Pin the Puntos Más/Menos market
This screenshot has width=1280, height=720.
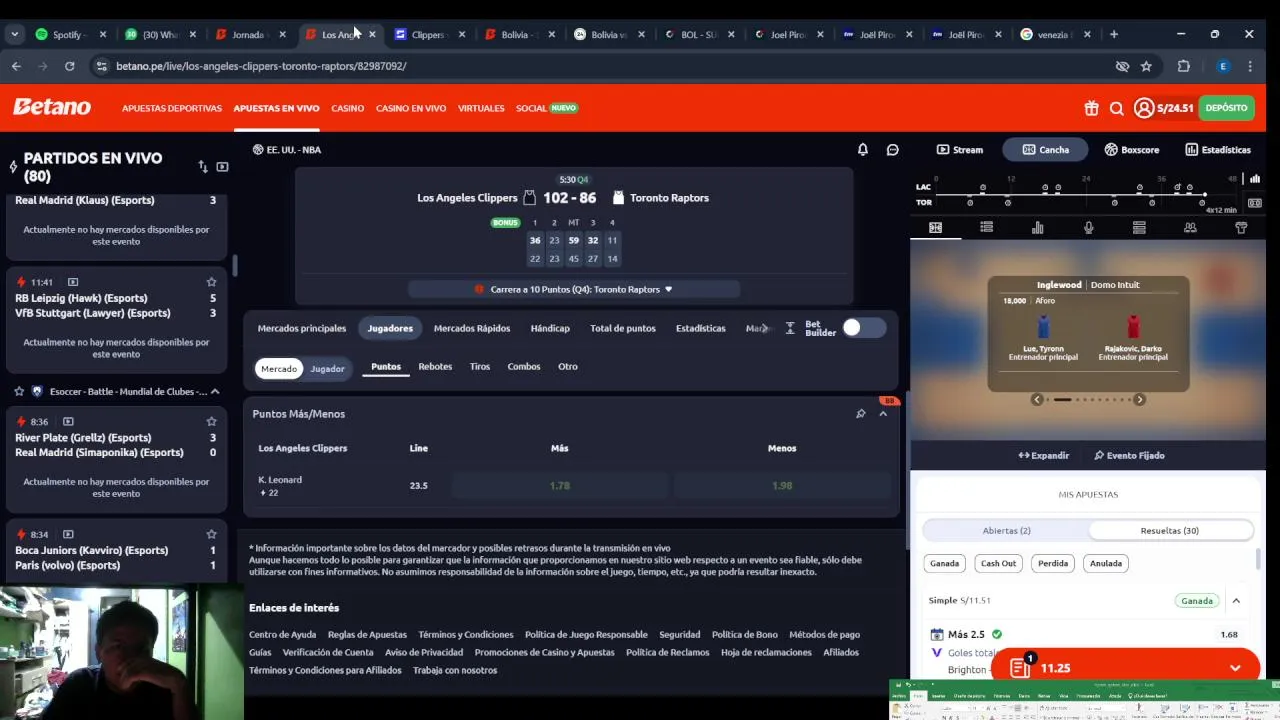click(860, 414)
